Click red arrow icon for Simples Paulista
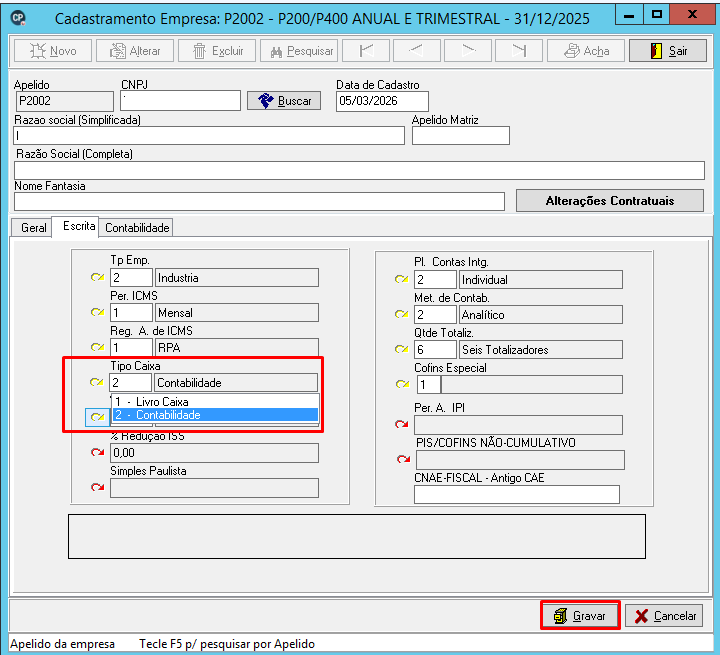 [97, 487]
